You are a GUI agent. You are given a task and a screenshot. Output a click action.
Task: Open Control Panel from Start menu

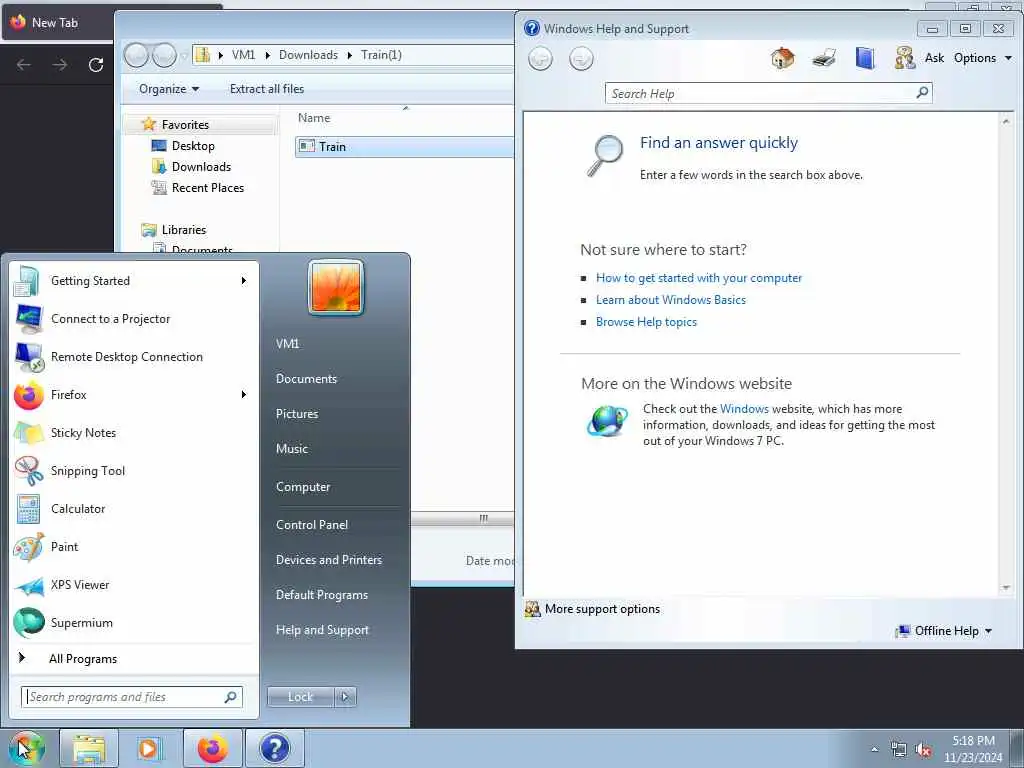click(x=312, y=525)
